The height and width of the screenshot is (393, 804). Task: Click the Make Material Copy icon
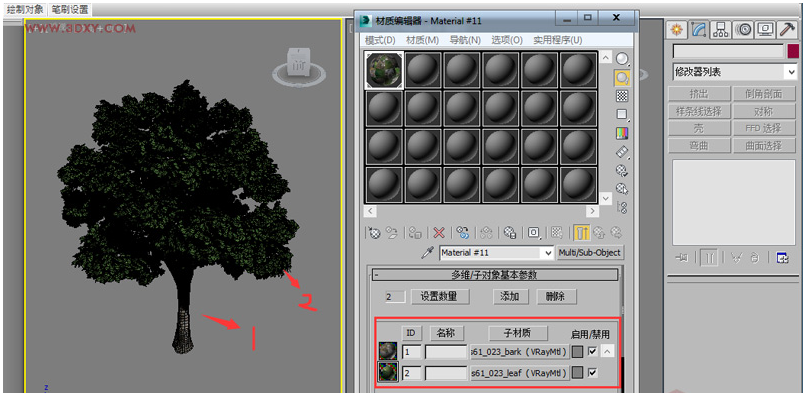[x=463, y=233]
